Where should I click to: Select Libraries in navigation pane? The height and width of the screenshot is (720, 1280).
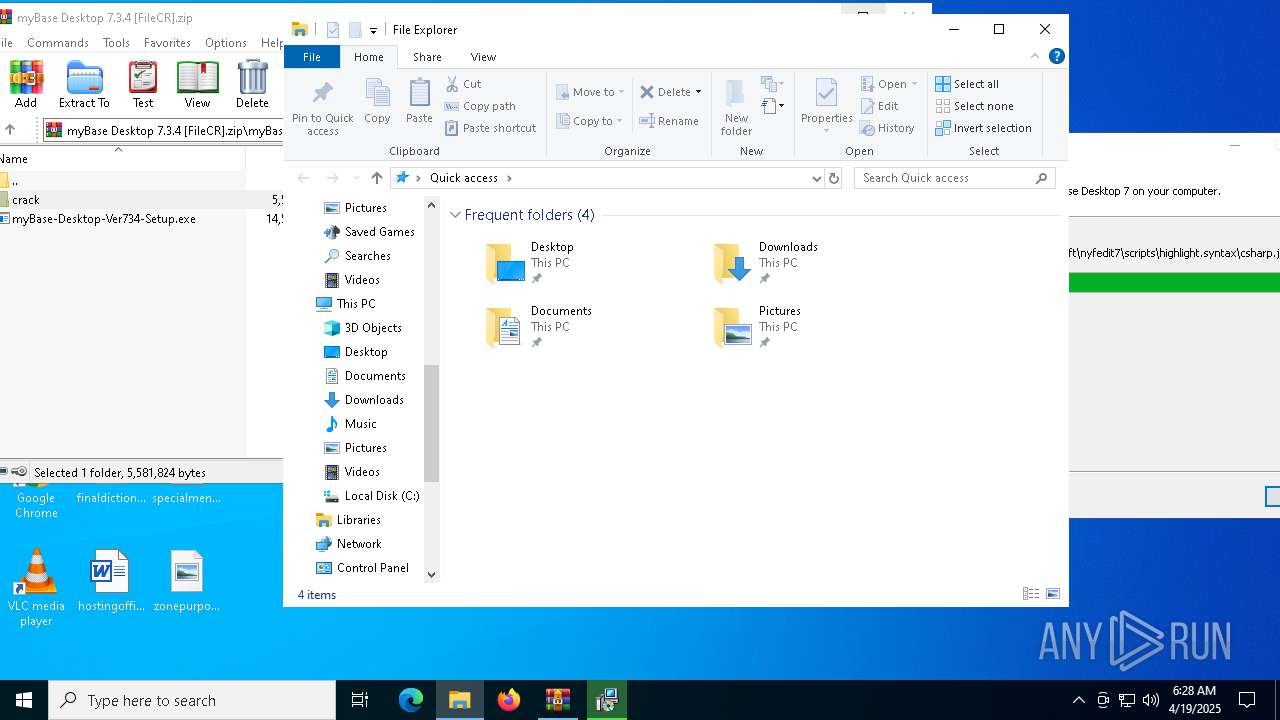point(348,520)
